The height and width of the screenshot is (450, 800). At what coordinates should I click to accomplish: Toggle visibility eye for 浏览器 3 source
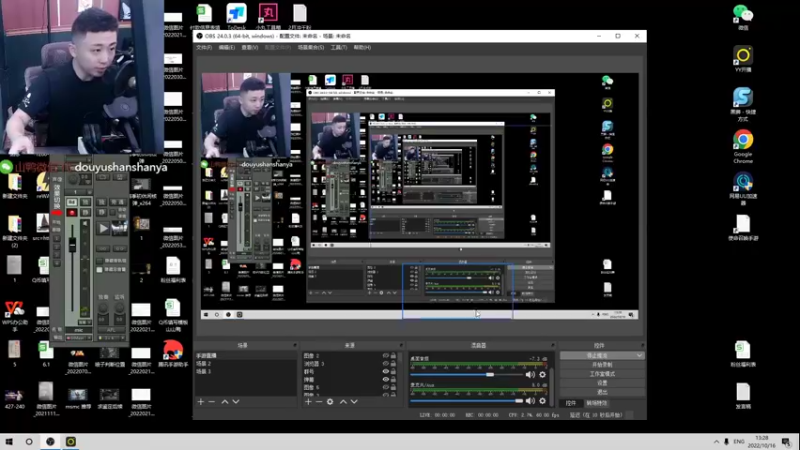coord(386,364)
